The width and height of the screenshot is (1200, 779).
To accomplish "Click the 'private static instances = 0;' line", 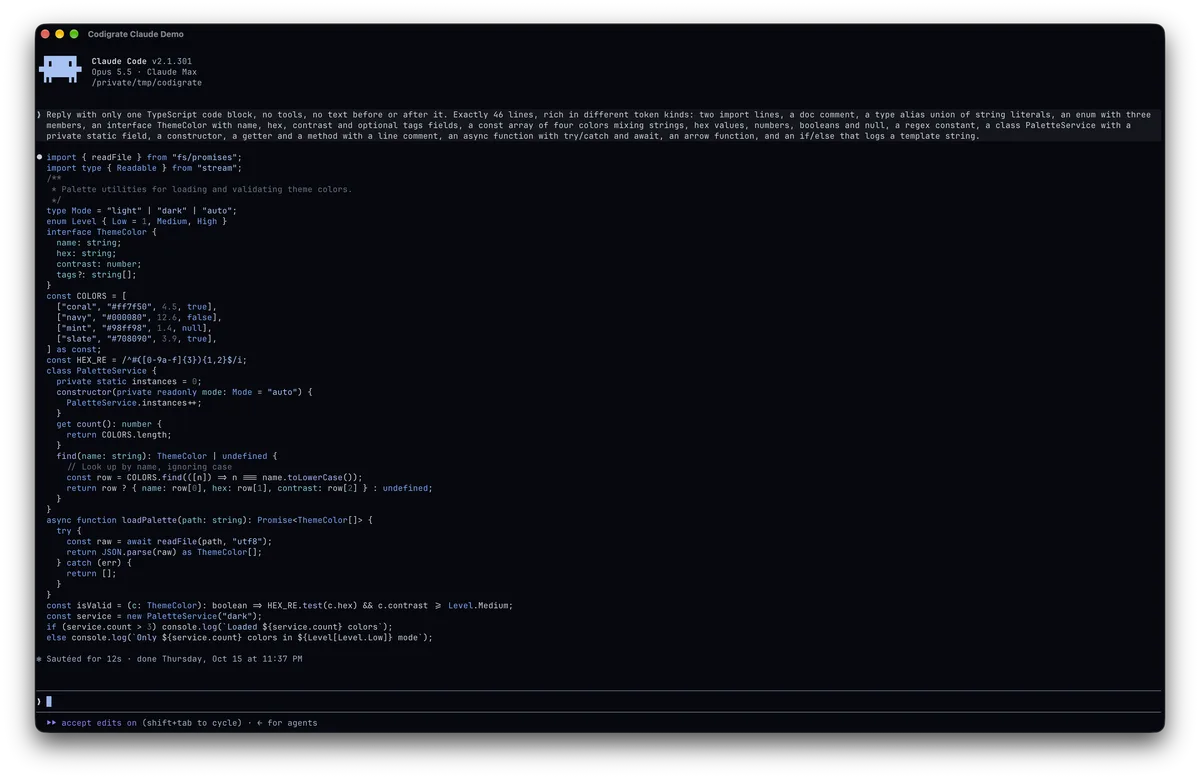I will coord(129,381).
